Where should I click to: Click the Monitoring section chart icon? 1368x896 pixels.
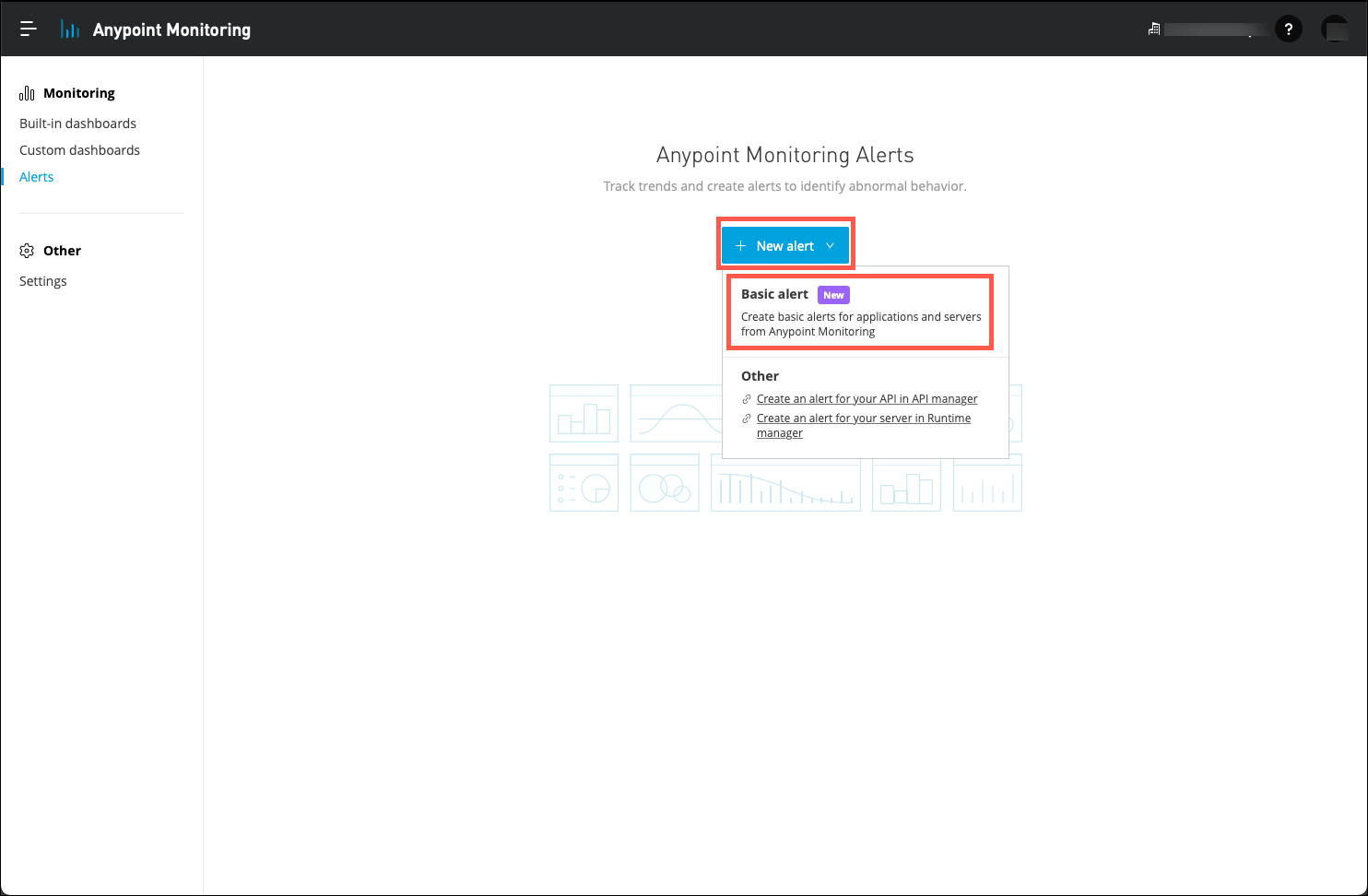(27, 93)
